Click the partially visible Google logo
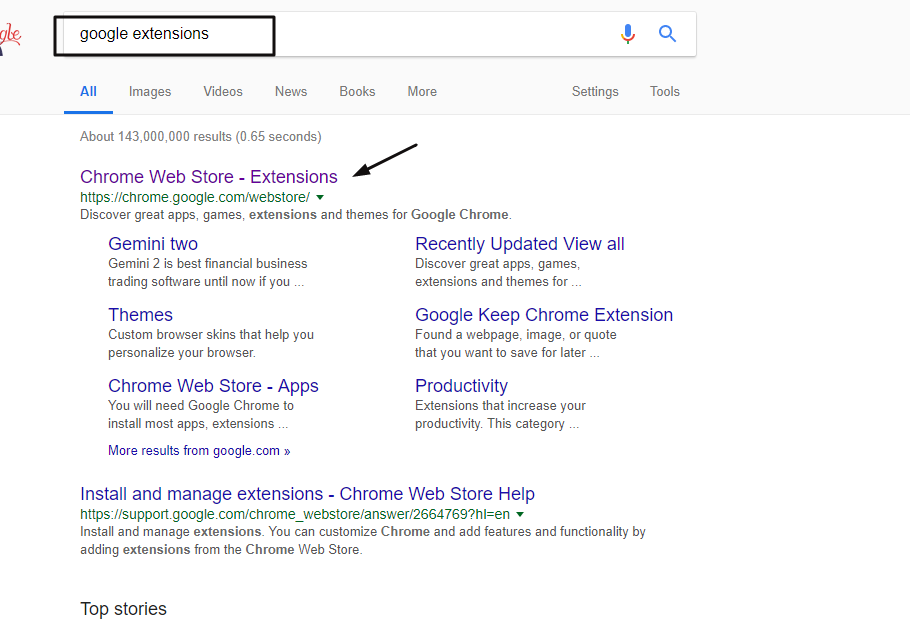 coord(10,37)
